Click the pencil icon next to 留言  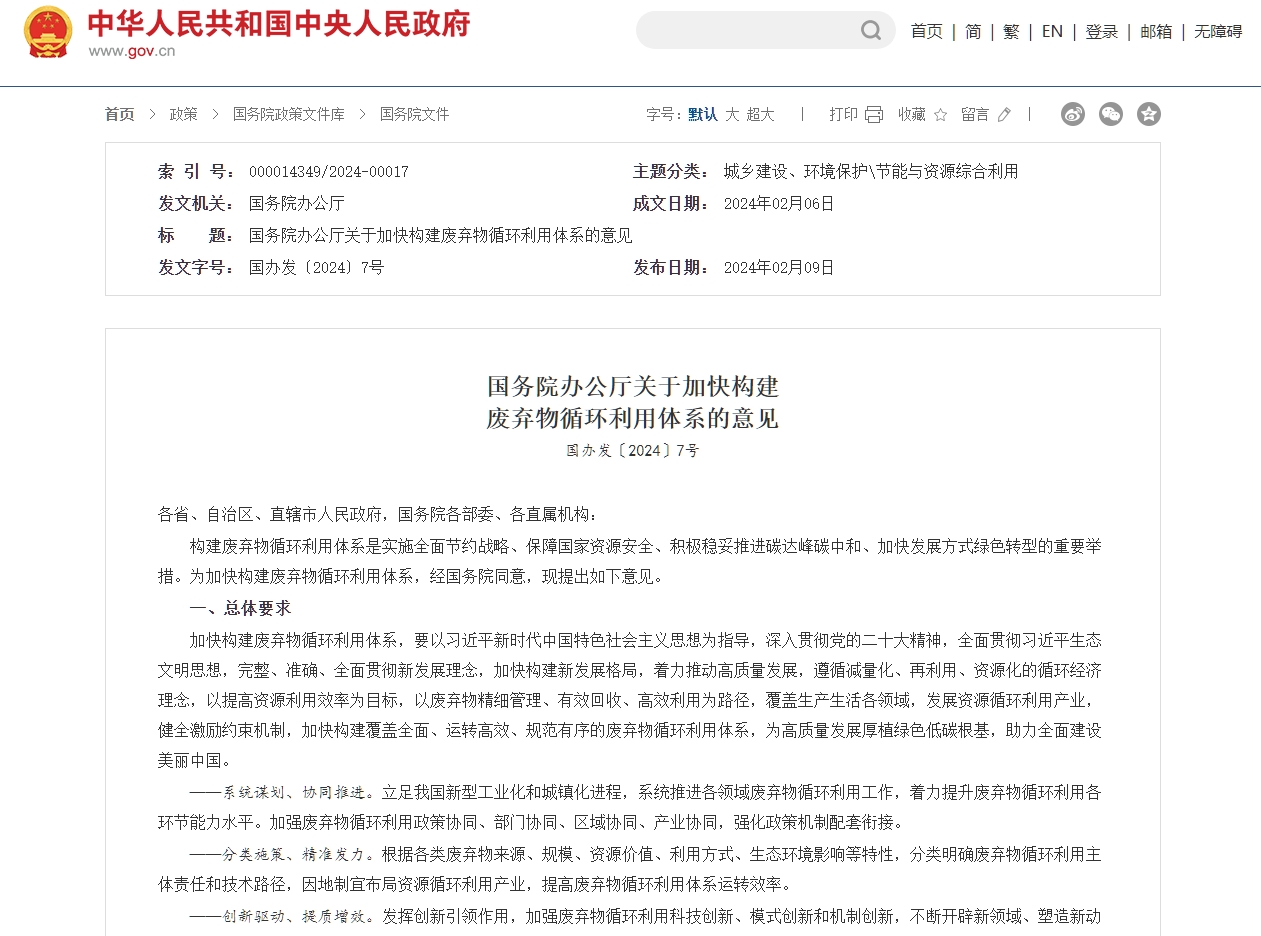click(1004, 114)
